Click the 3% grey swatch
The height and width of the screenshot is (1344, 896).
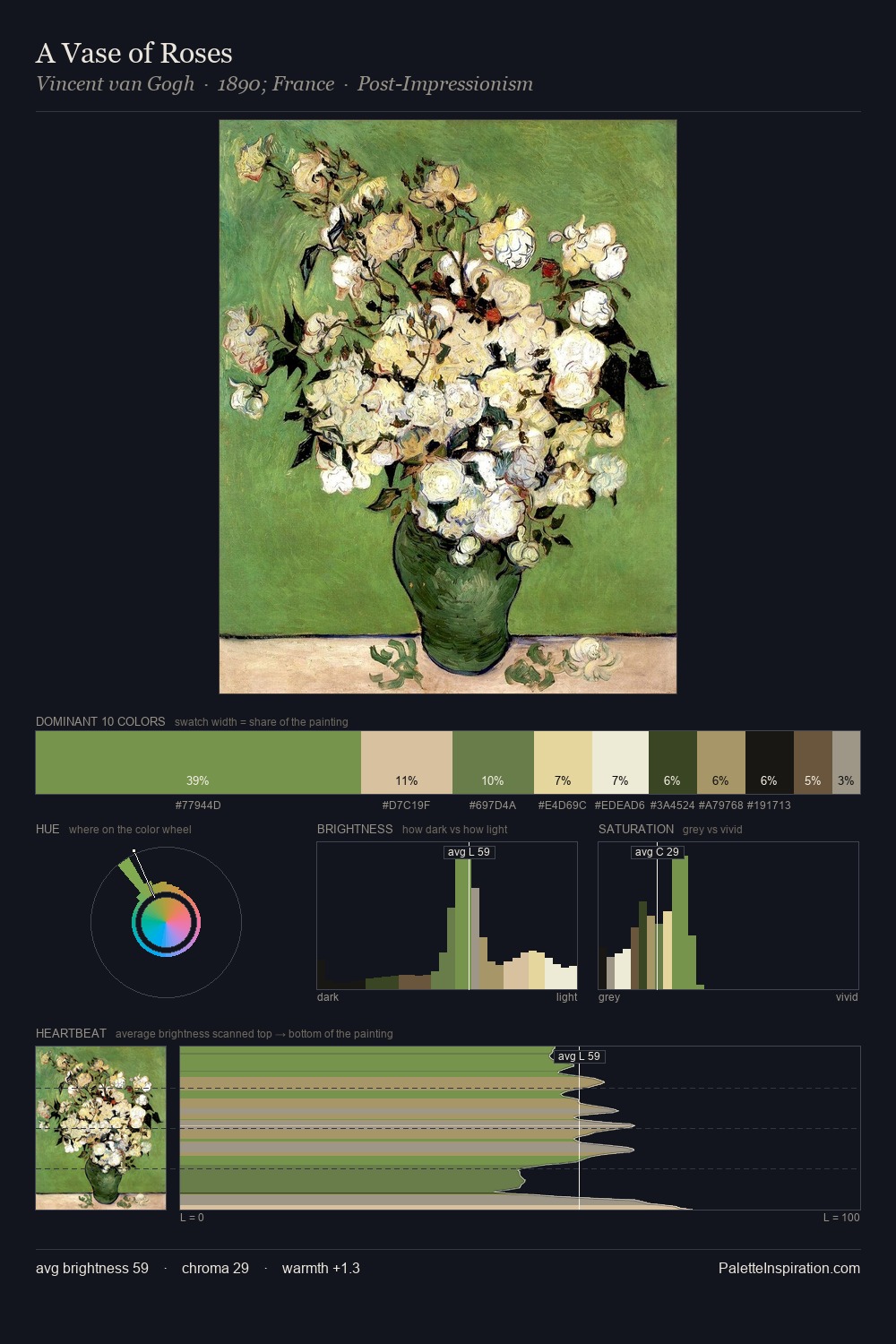[846, 762]
